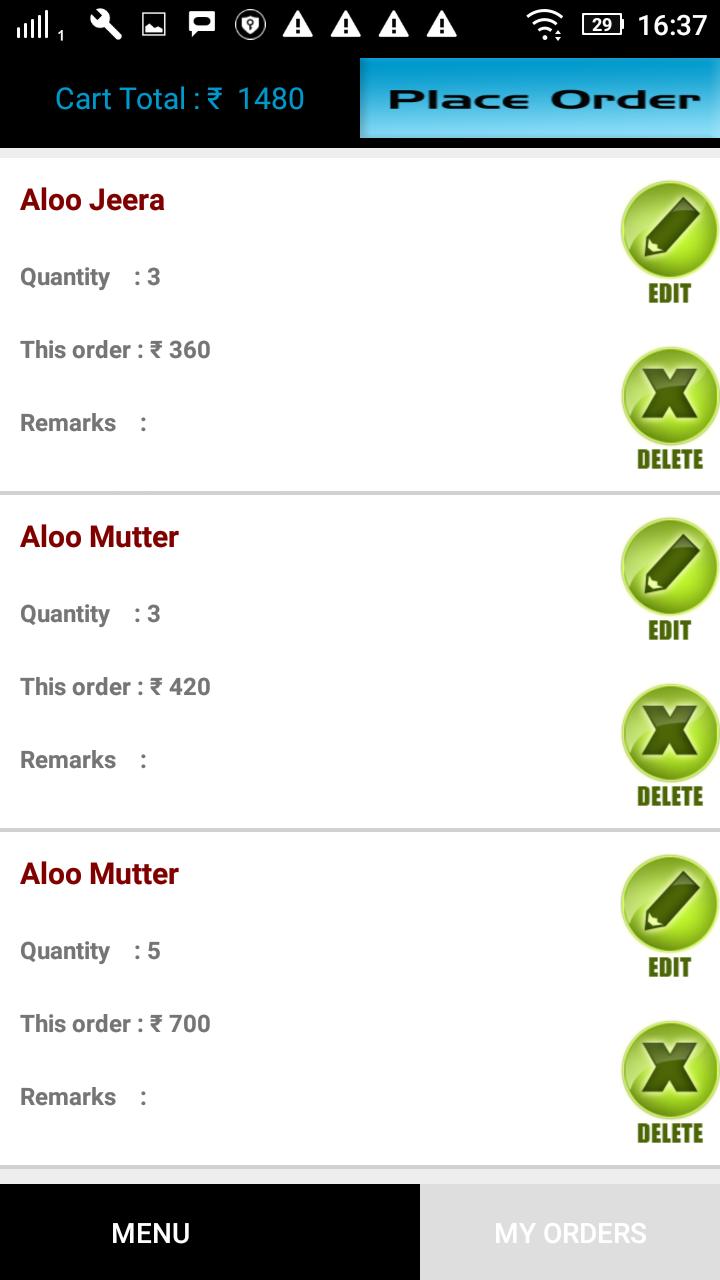Tap Aloo Jeera Remarks field

(83, 423)
